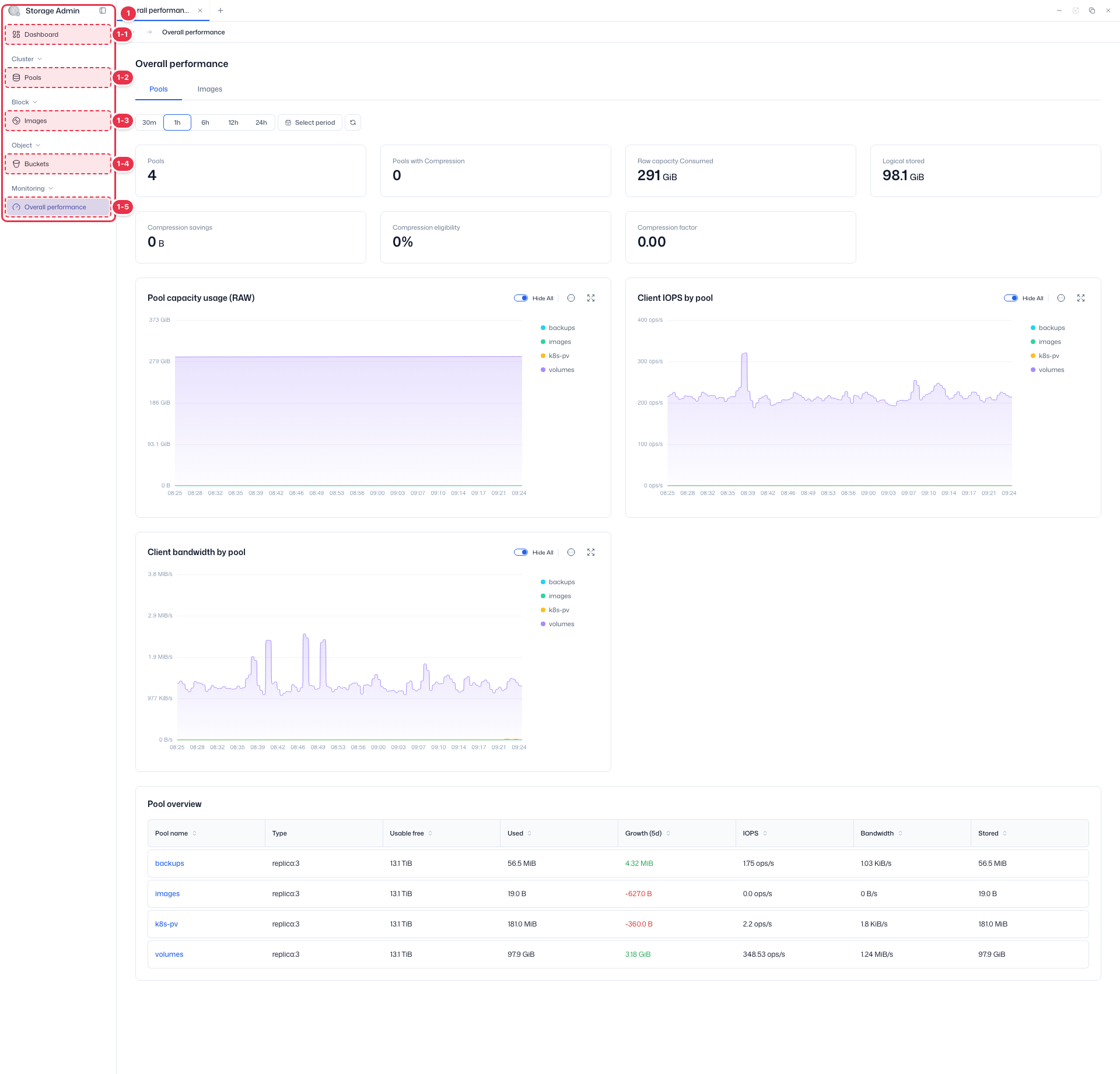
Task: Click the forward arrow in breadcrumb bar
Action: pos(149,32)
